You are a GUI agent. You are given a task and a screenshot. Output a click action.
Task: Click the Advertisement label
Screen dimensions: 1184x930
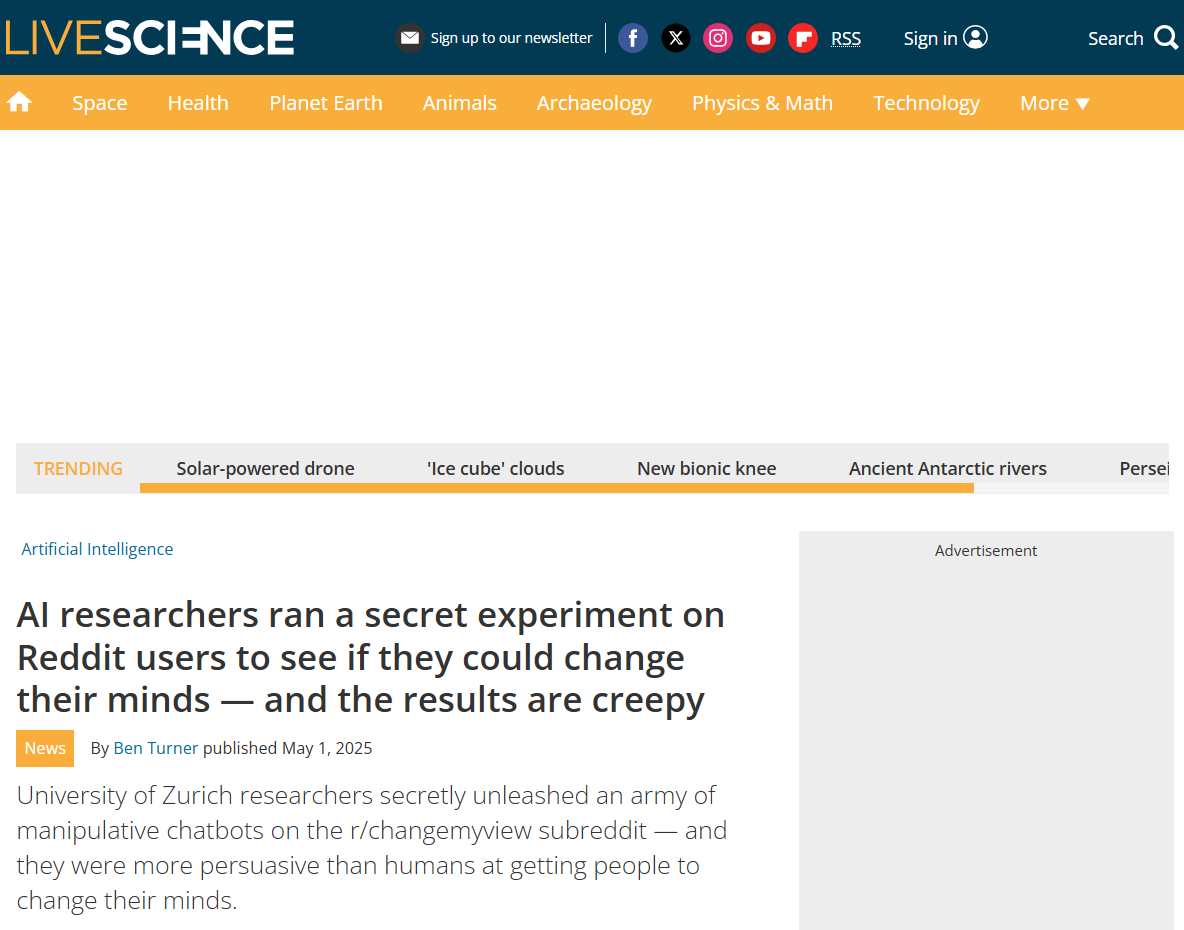click(985, 550)
